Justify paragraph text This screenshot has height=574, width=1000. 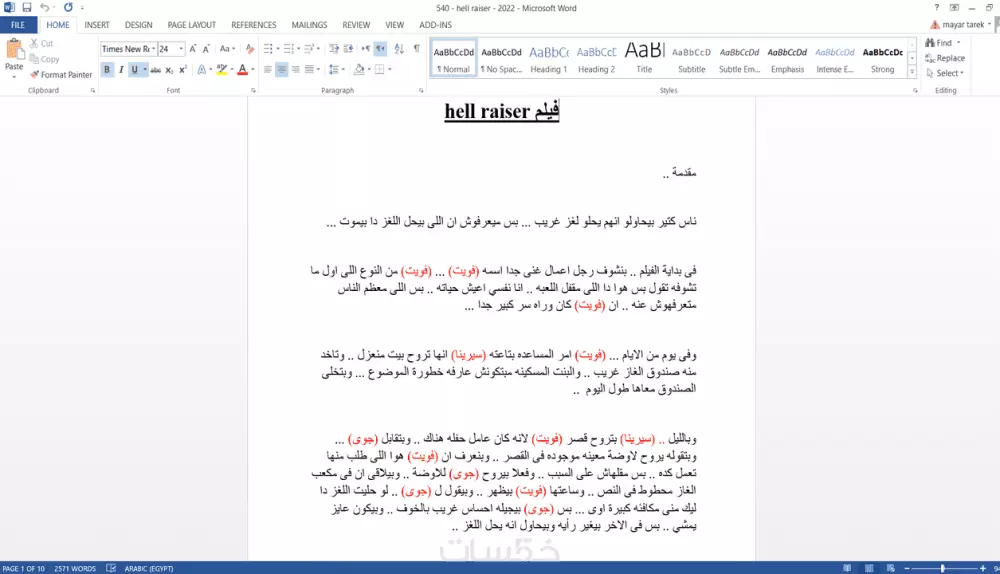309,70
